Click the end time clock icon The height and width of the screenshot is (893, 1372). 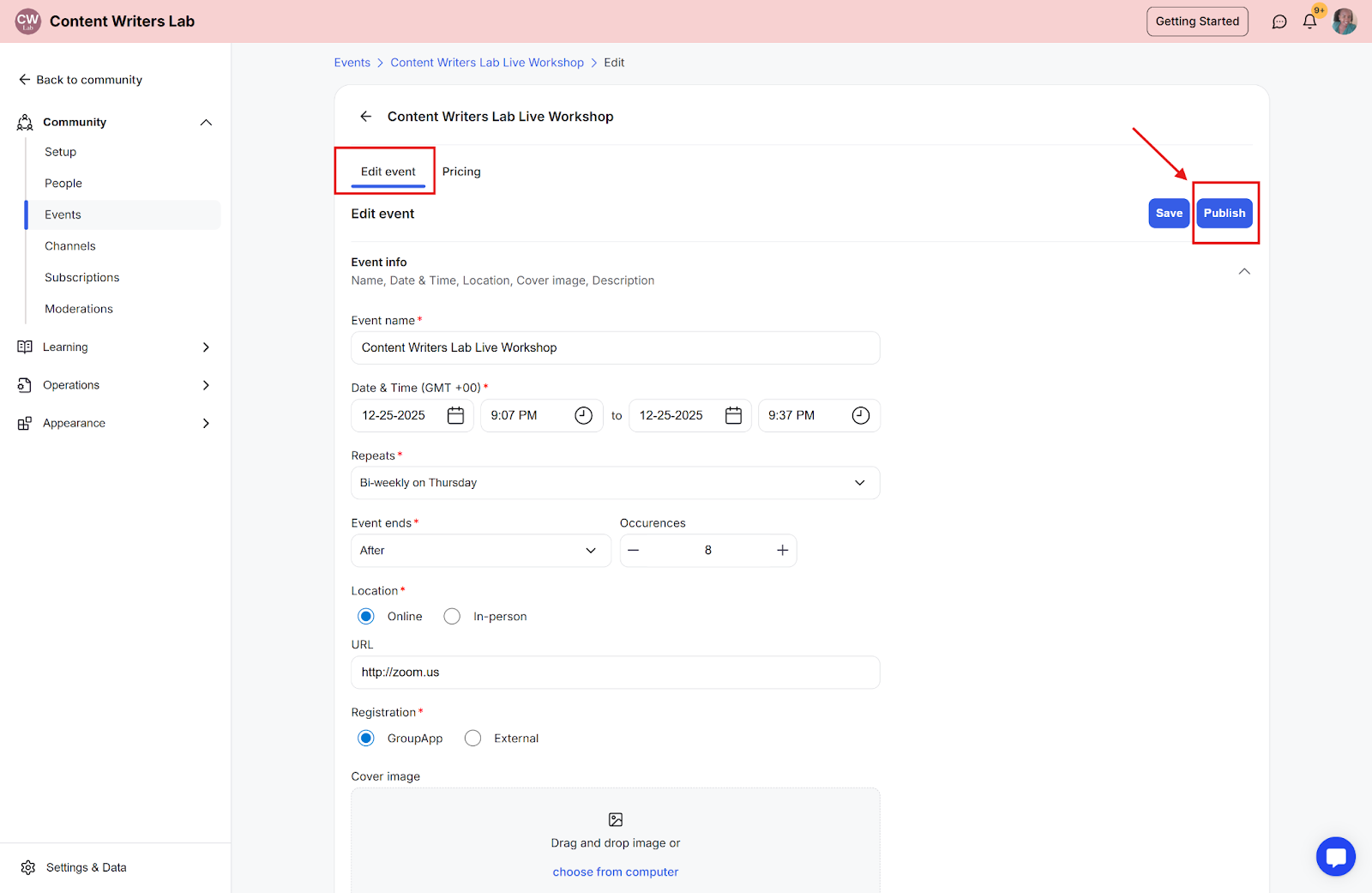point(860,415)
